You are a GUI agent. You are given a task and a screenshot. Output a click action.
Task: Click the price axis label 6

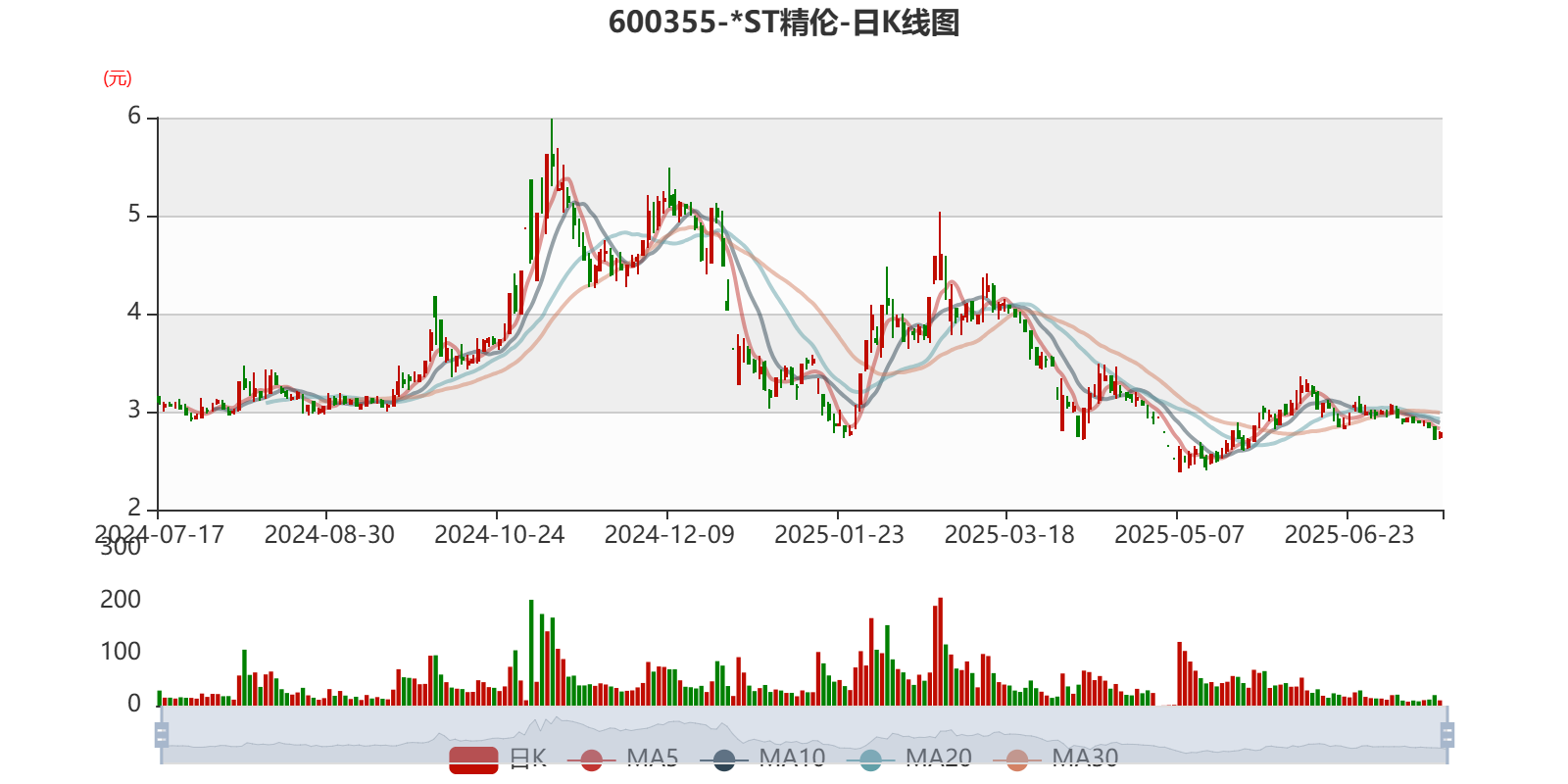point(134,117)
